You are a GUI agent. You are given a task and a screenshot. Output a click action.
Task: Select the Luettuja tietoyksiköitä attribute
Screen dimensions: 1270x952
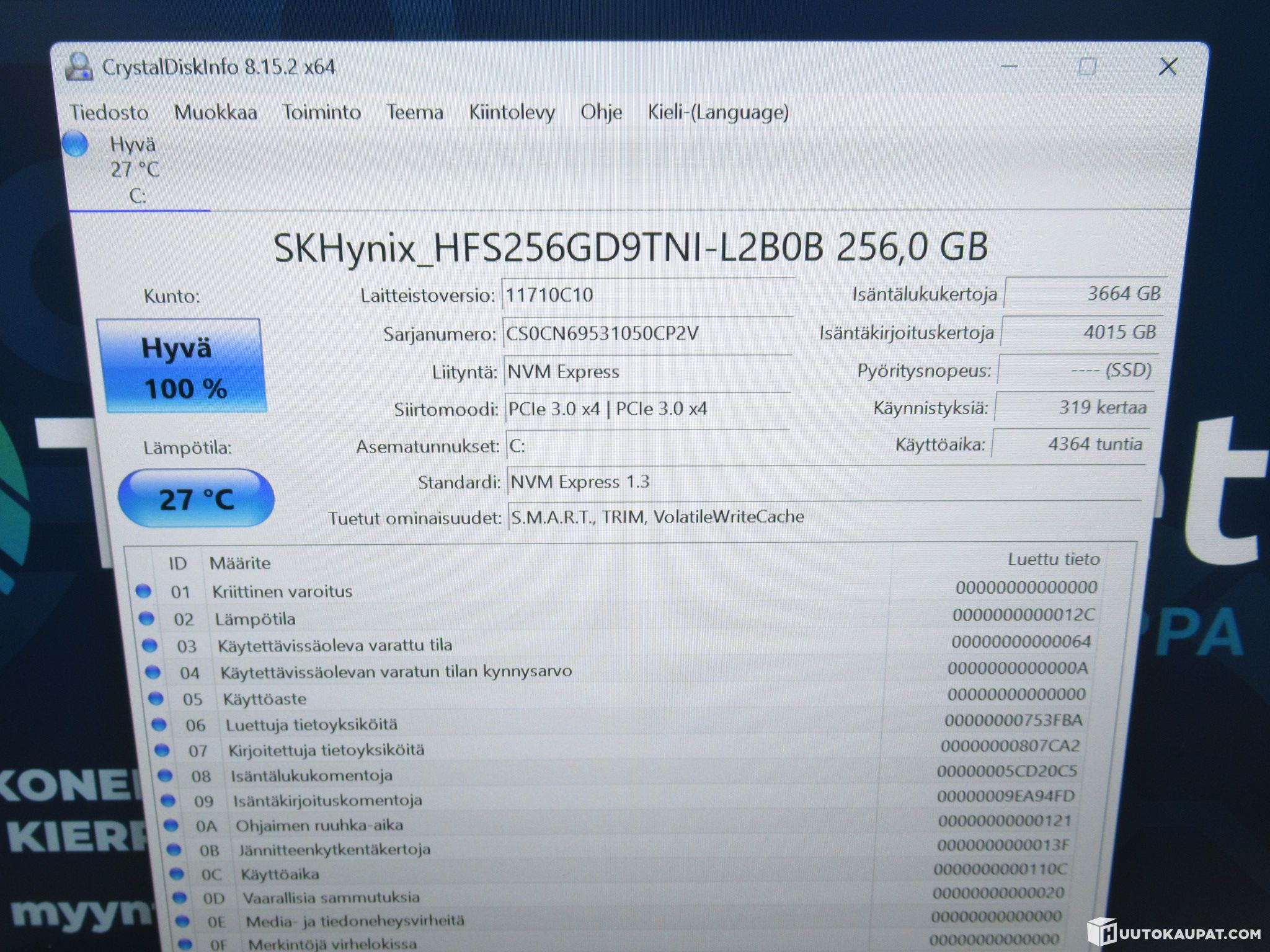312,725
